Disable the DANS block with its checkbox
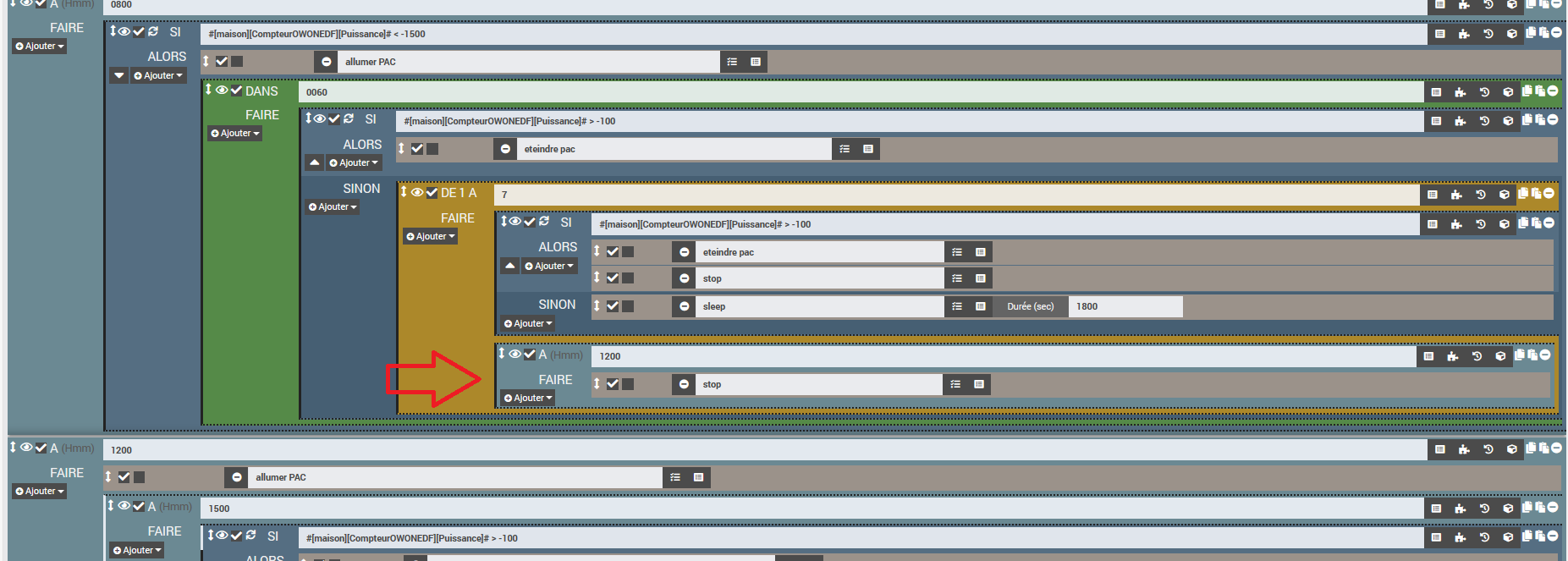 236,90
